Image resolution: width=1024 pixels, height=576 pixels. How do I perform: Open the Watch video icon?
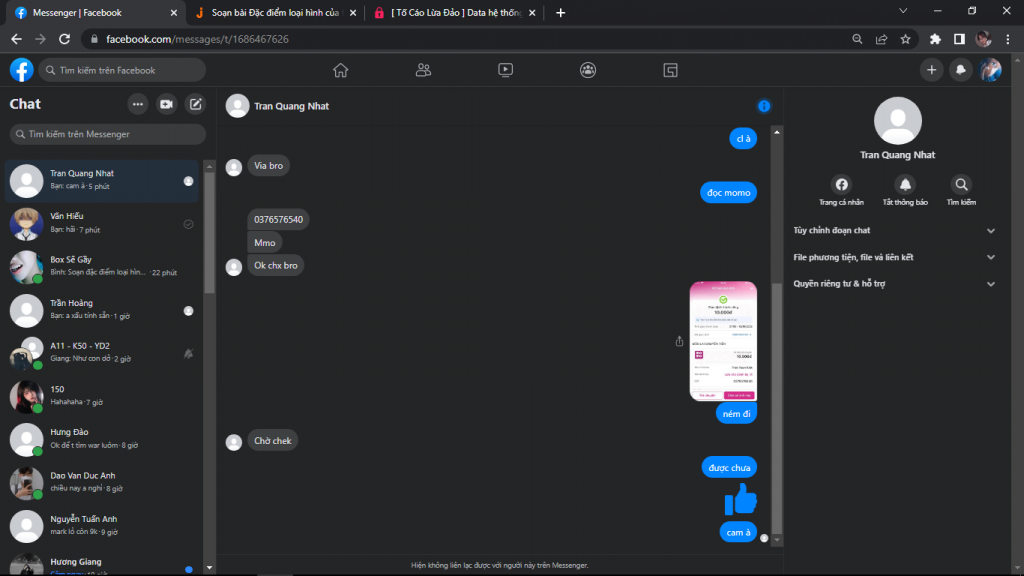coord(505,70)
